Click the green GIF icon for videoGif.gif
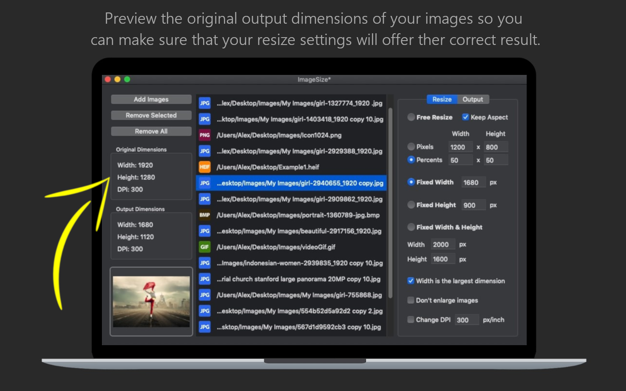626x391 pixels. coord(204,247)
